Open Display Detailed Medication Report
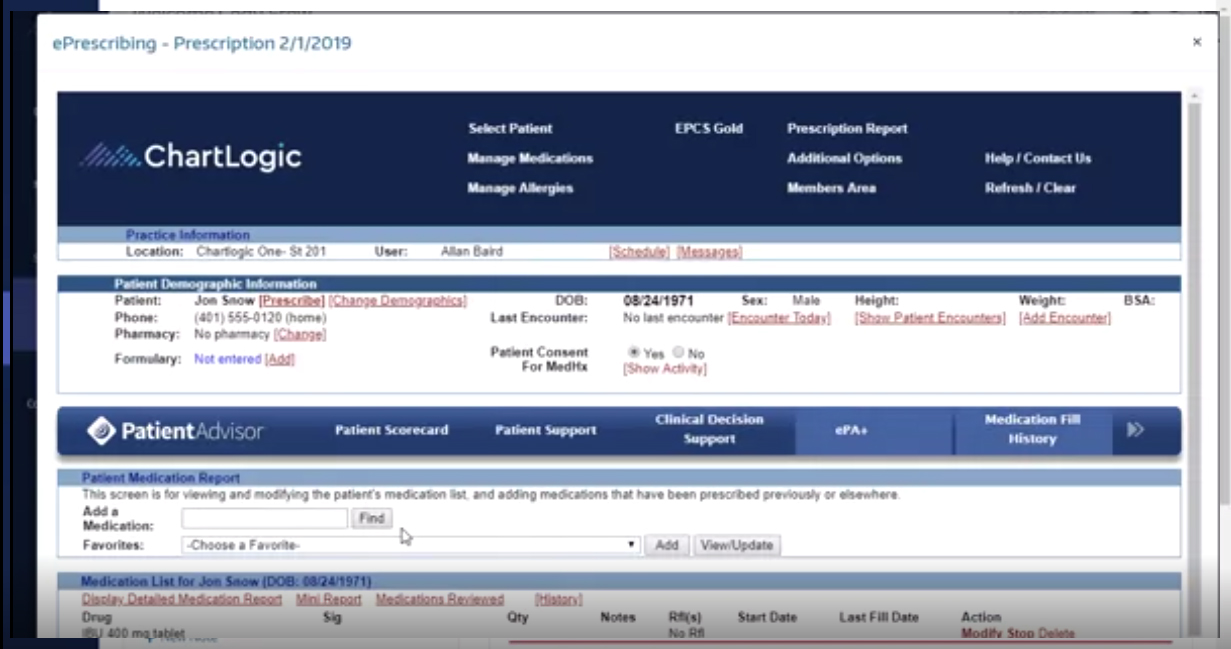 182,599
